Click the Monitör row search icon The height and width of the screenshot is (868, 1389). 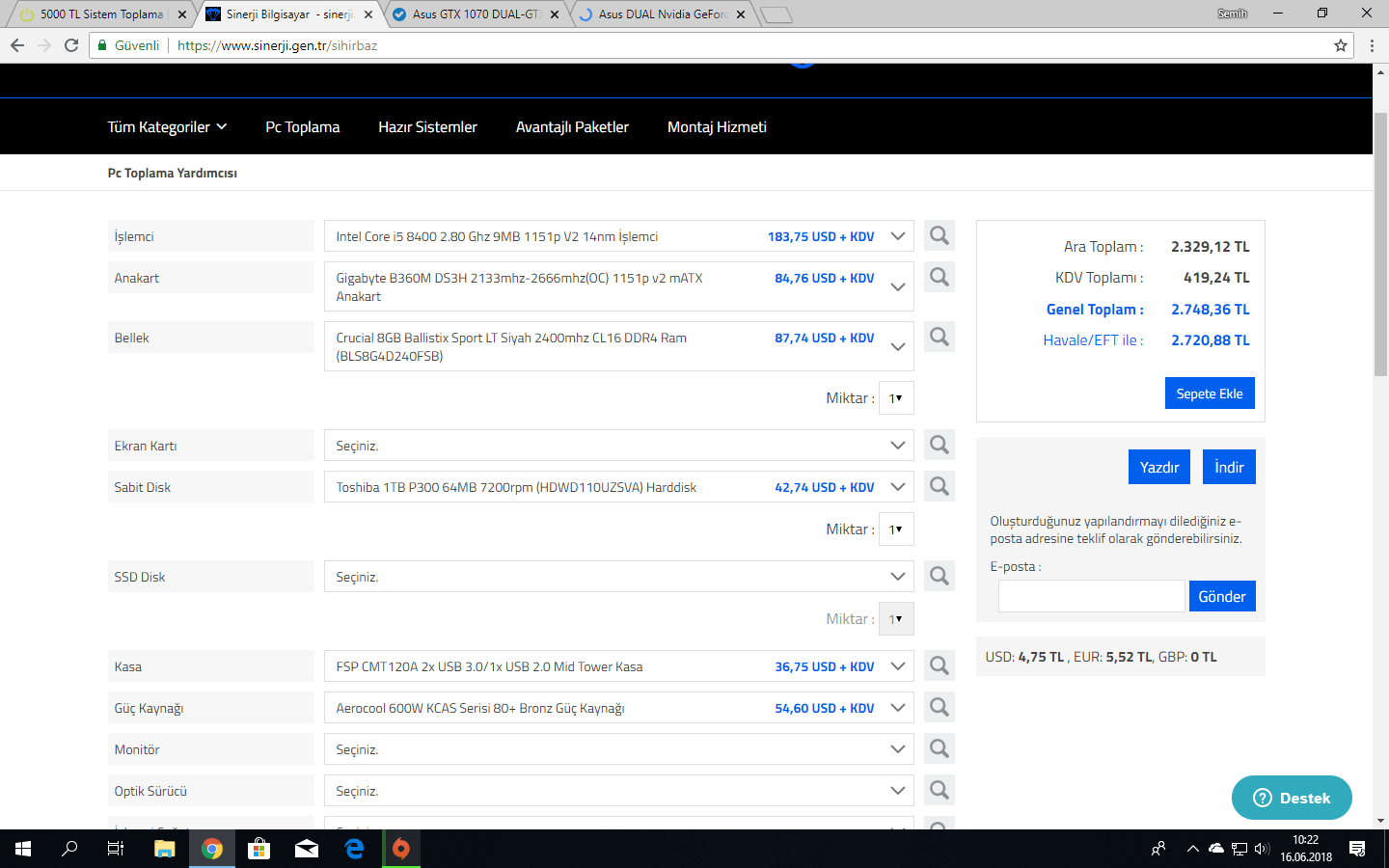click(x=940, y=748)
